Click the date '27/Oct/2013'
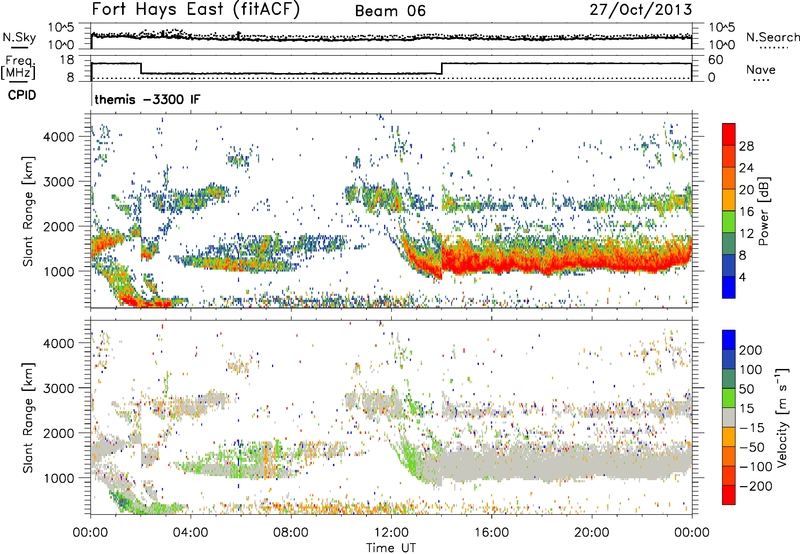The height and width of the screenshot is (554, 800). [641, 10]
